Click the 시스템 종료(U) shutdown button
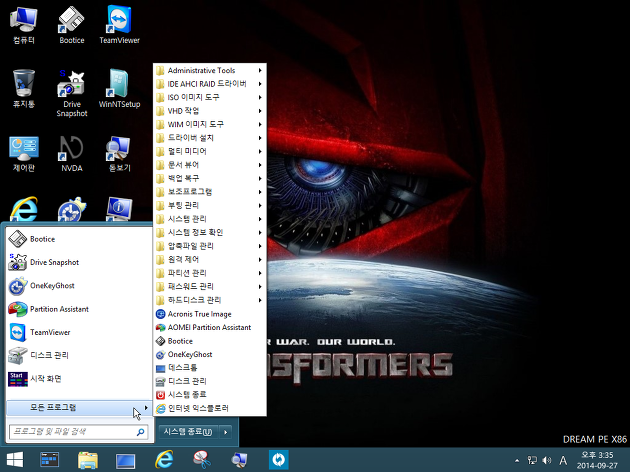The width and height of the screenshot is (630, 472). pyautogui.click(x=188, y=432)
